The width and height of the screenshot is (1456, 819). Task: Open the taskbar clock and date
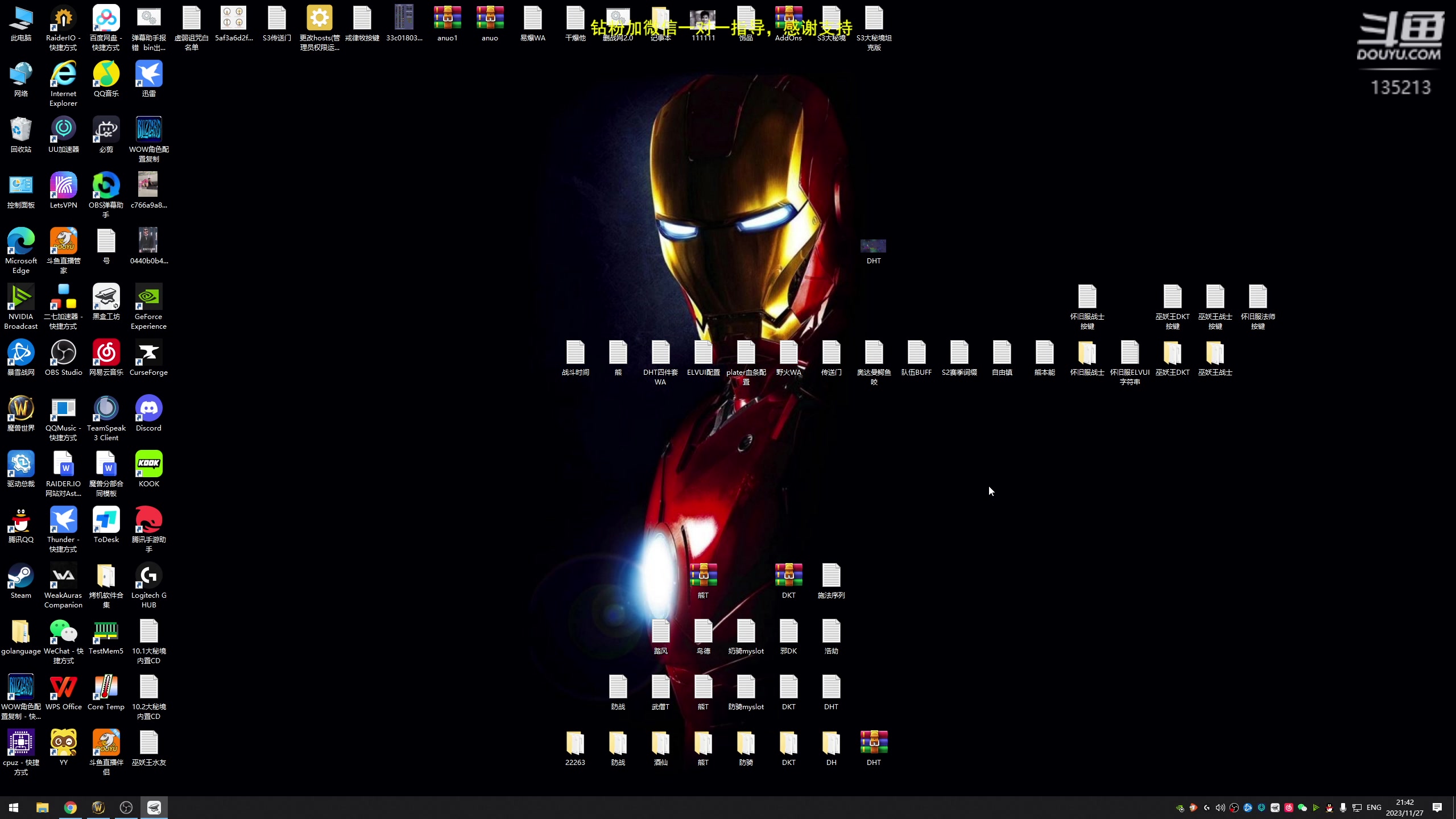1404,808
